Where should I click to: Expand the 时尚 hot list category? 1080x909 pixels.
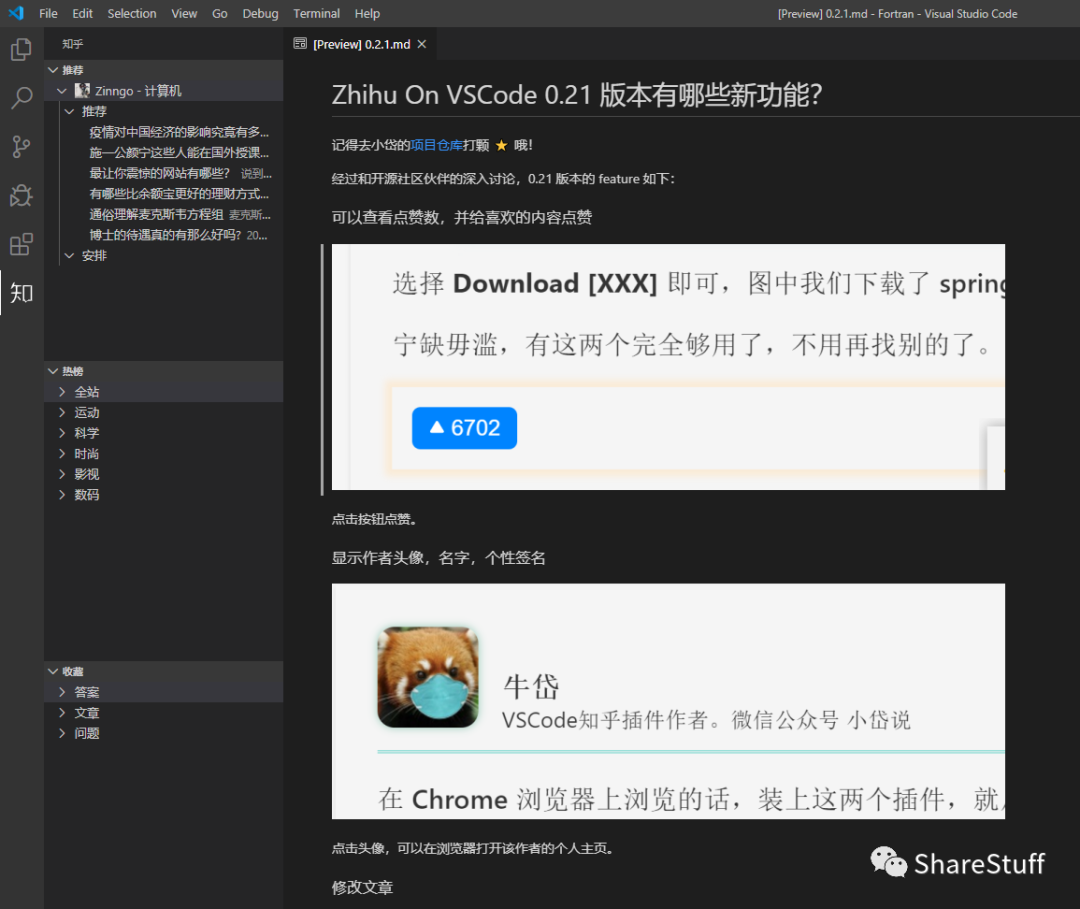click(164, 454)
